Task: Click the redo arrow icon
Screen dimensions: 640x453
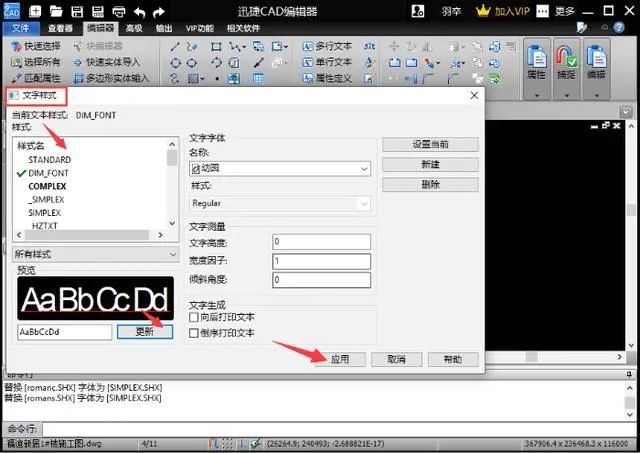Action: [159, 12]
